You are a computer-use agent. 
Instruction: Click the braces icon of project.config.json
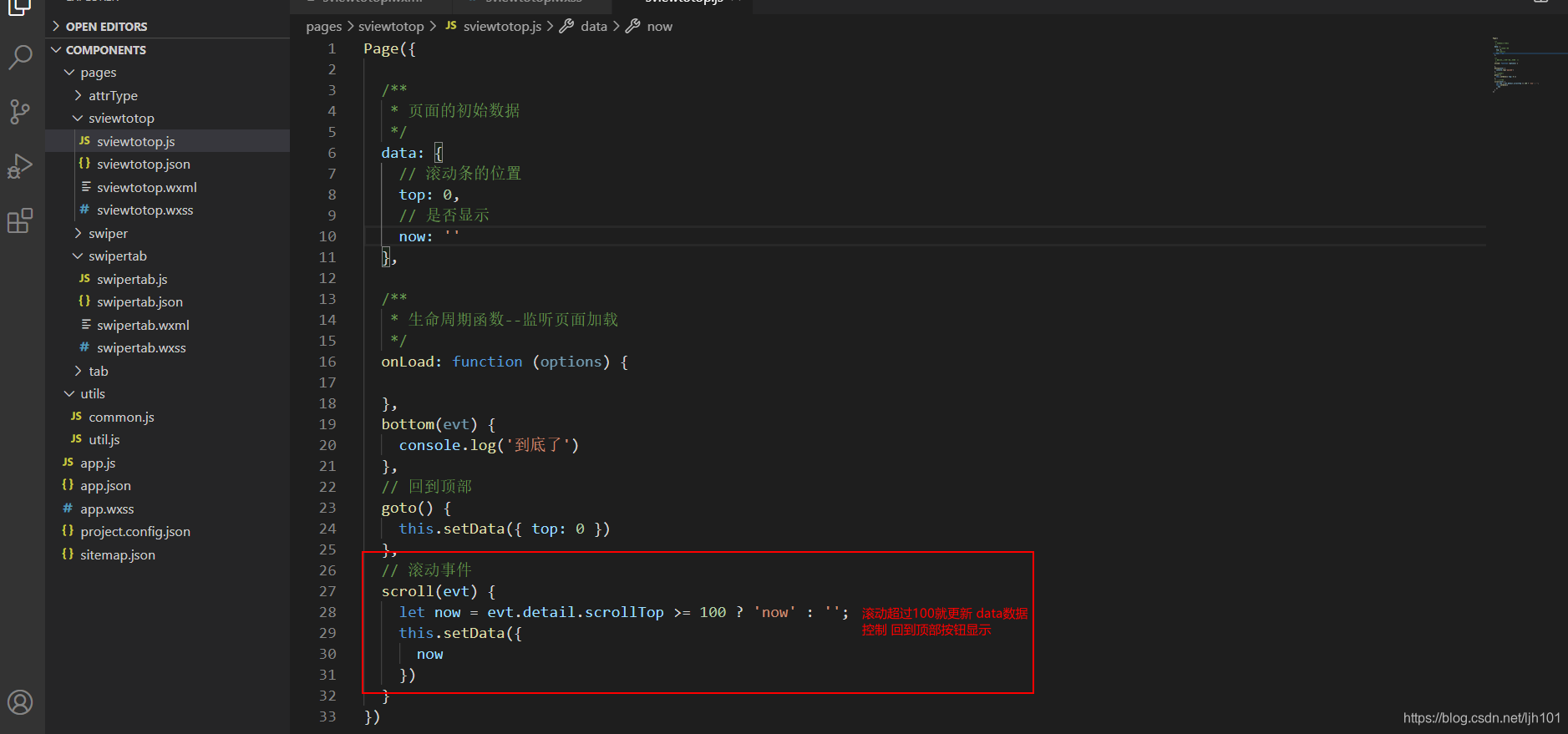point(68,531)
